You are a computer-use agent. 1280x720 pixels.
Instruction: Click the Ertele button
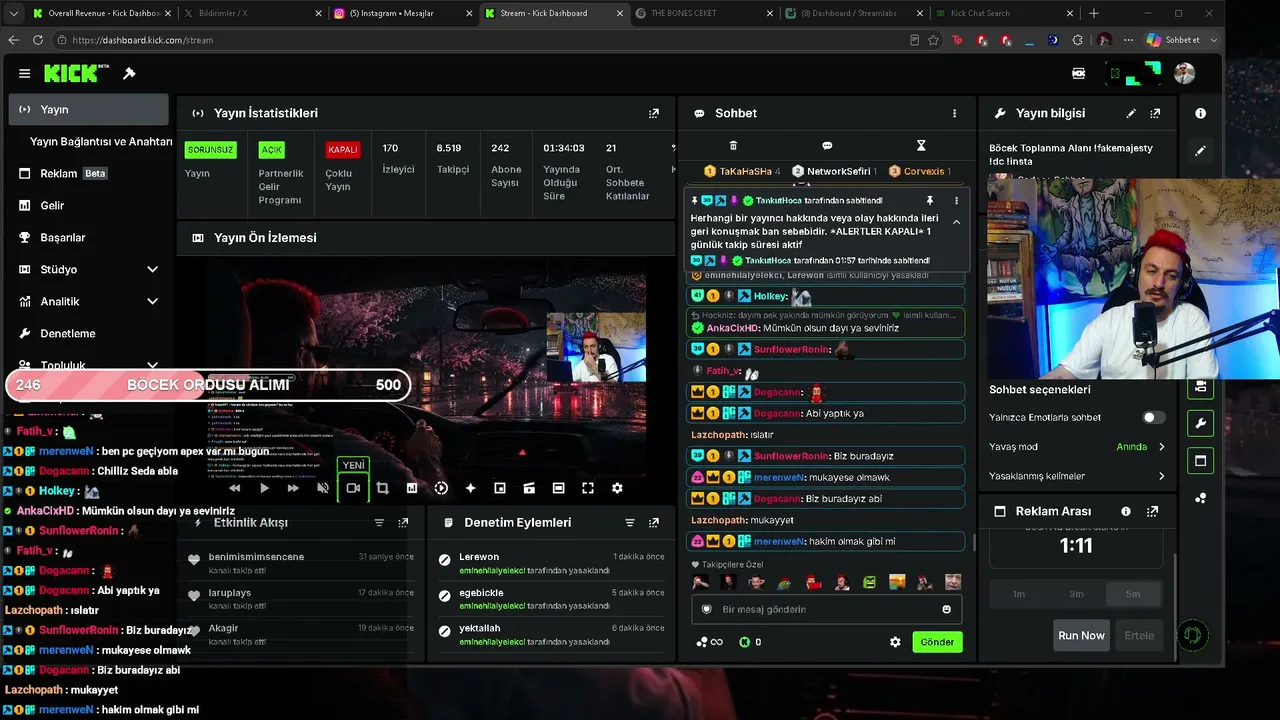[1139, 635]
